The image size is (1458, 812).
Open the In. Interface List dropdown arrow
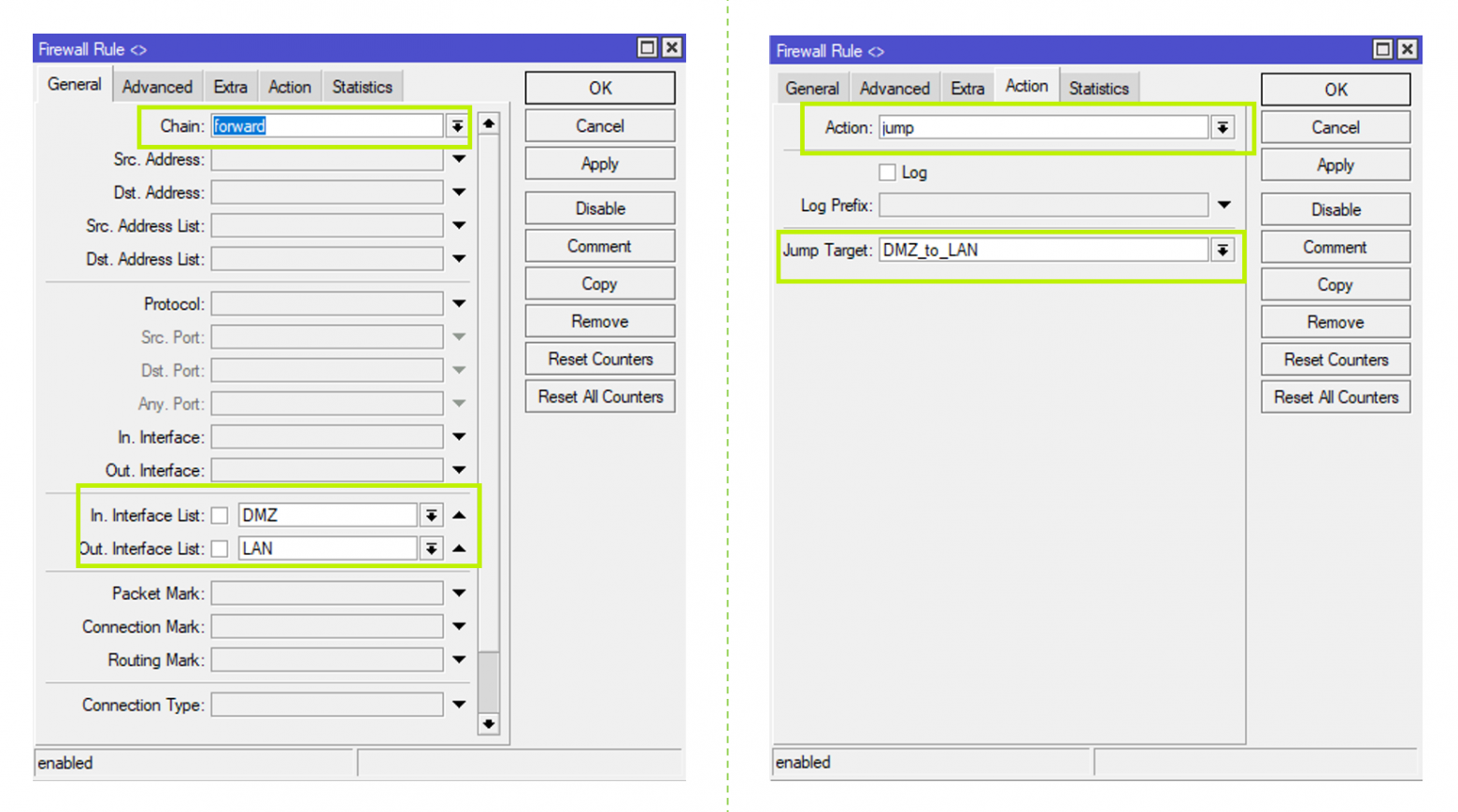pyautogui.click(x=431, y=515)
